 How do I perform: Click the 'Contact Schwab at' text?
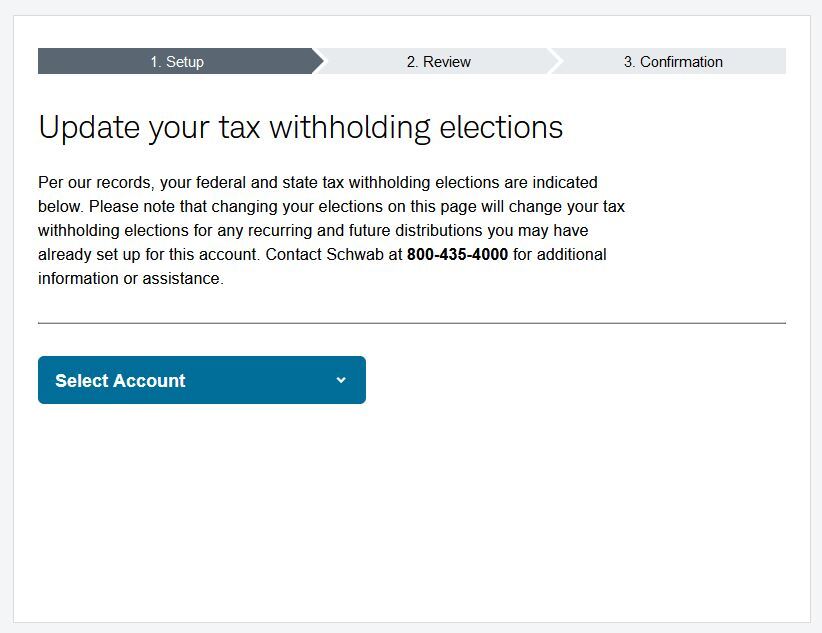(334, 255)
